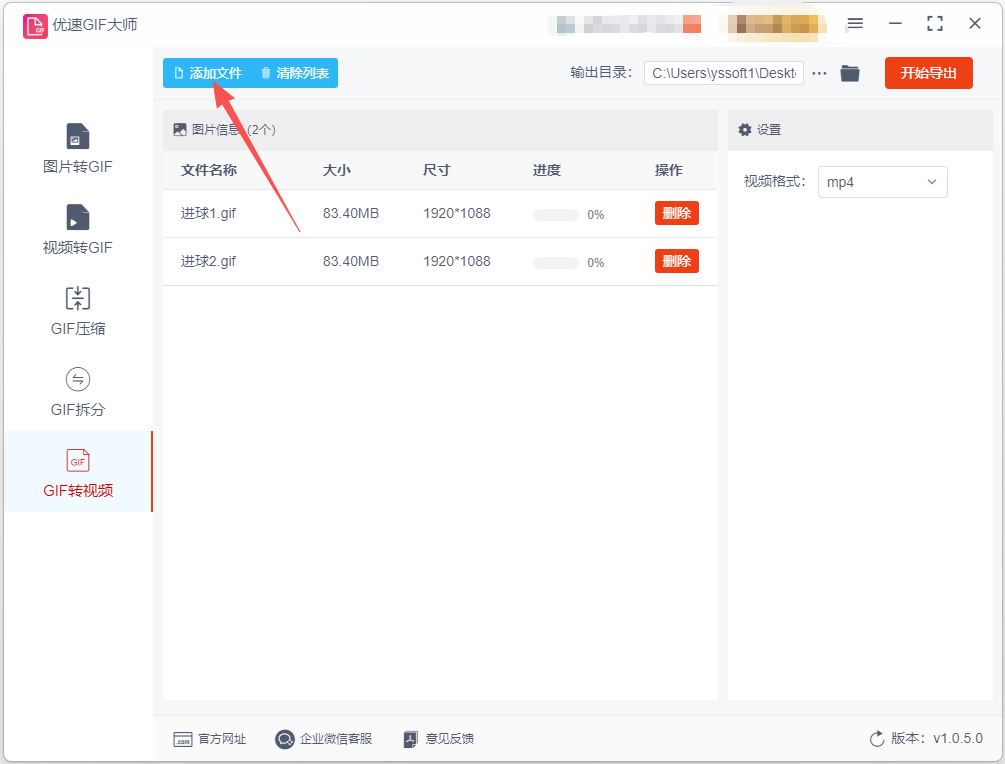Screen dimensions: 1005x764
Task: Open the output folder icon
Action: (x=850, y=73)
